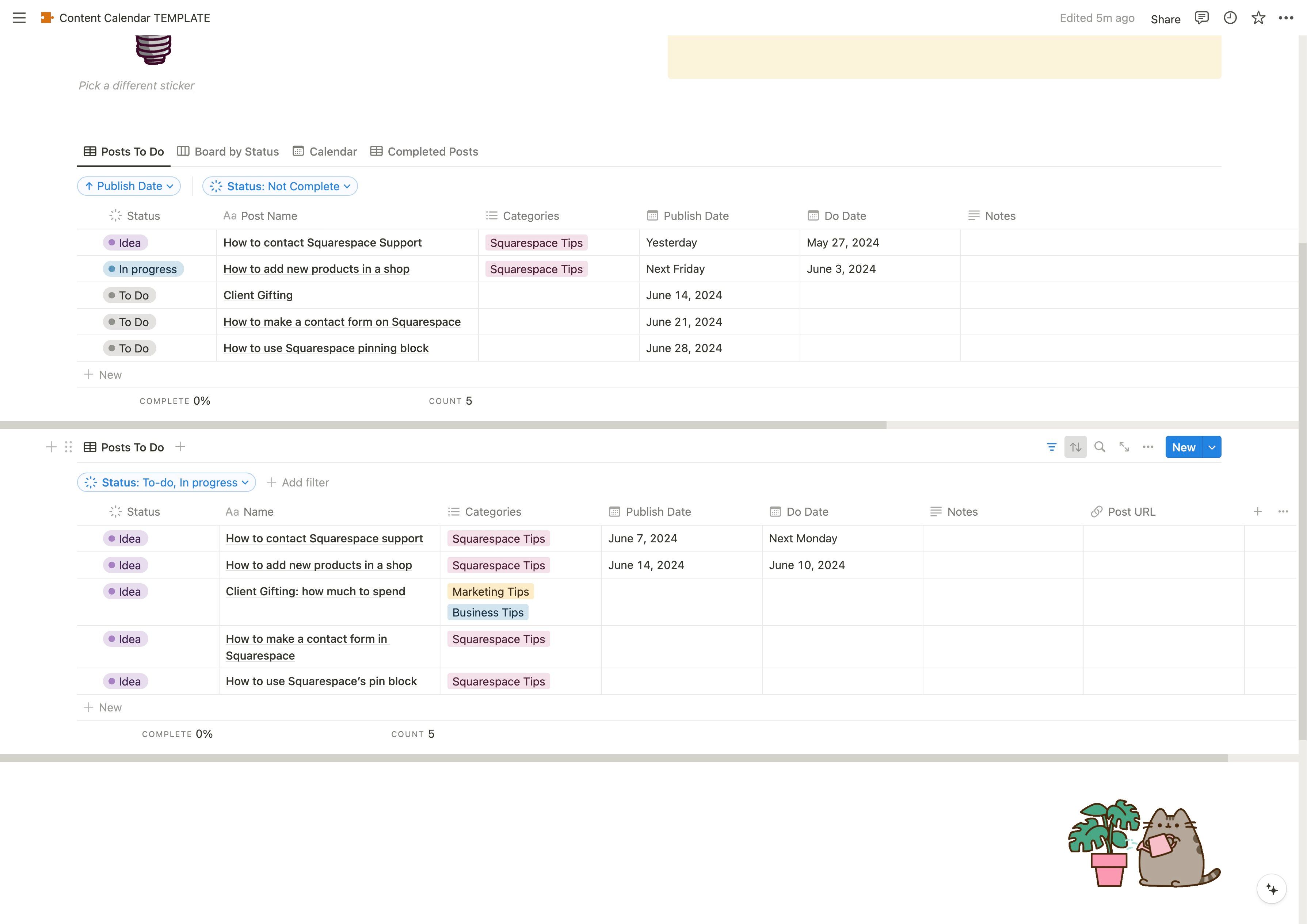The image size is (1307, 924).
Task: Switch to the Calendar view tab
Action: click(324, 152)
